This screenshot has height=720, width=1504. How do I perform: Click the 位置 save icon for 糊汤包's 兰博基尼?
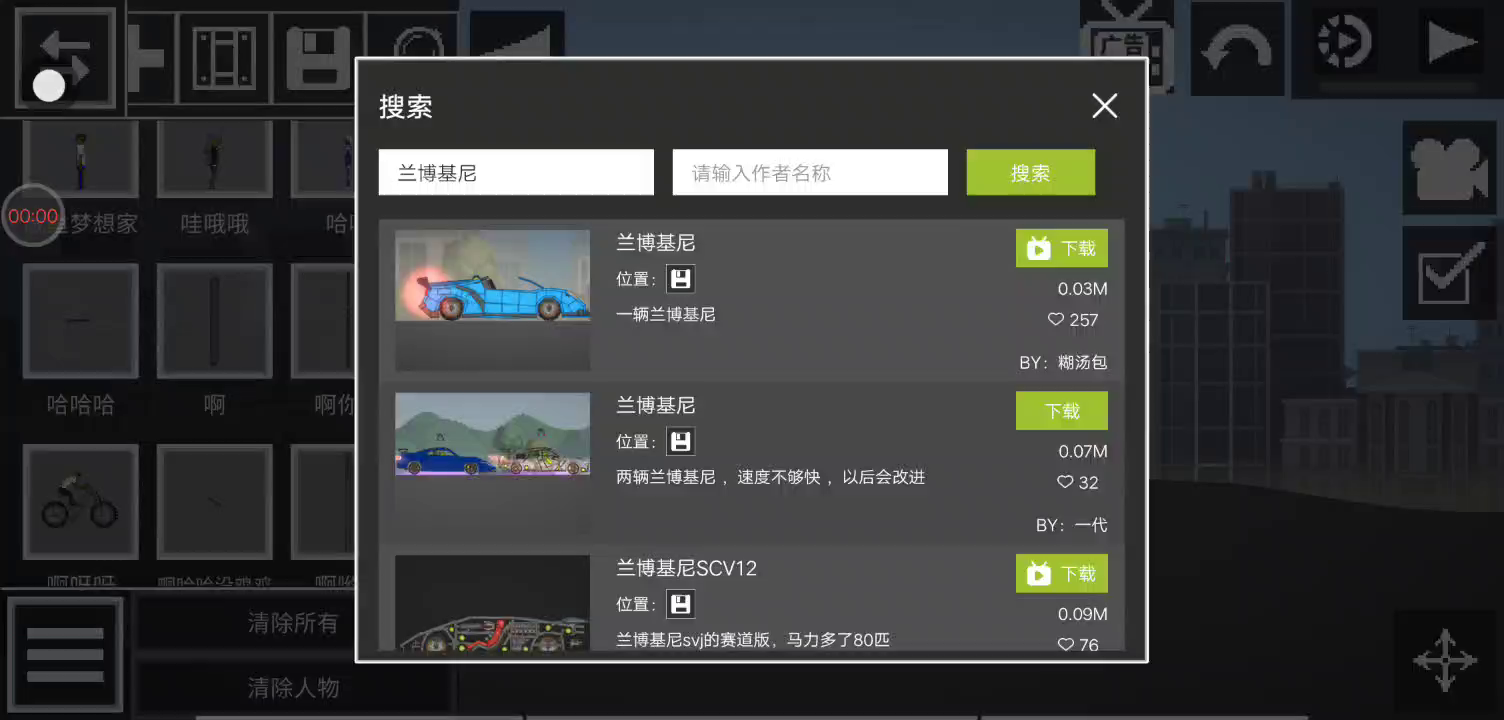(x=681, y=279)
